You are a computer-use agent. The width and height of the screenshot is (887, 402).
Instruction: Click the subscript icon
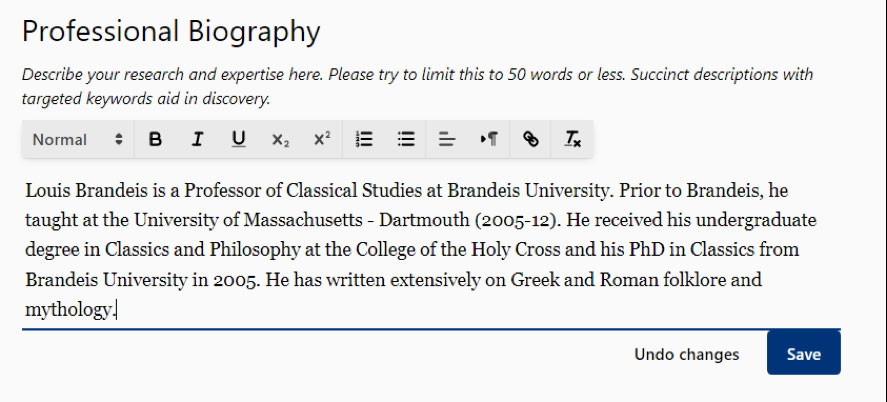click(x=280, y=139)
